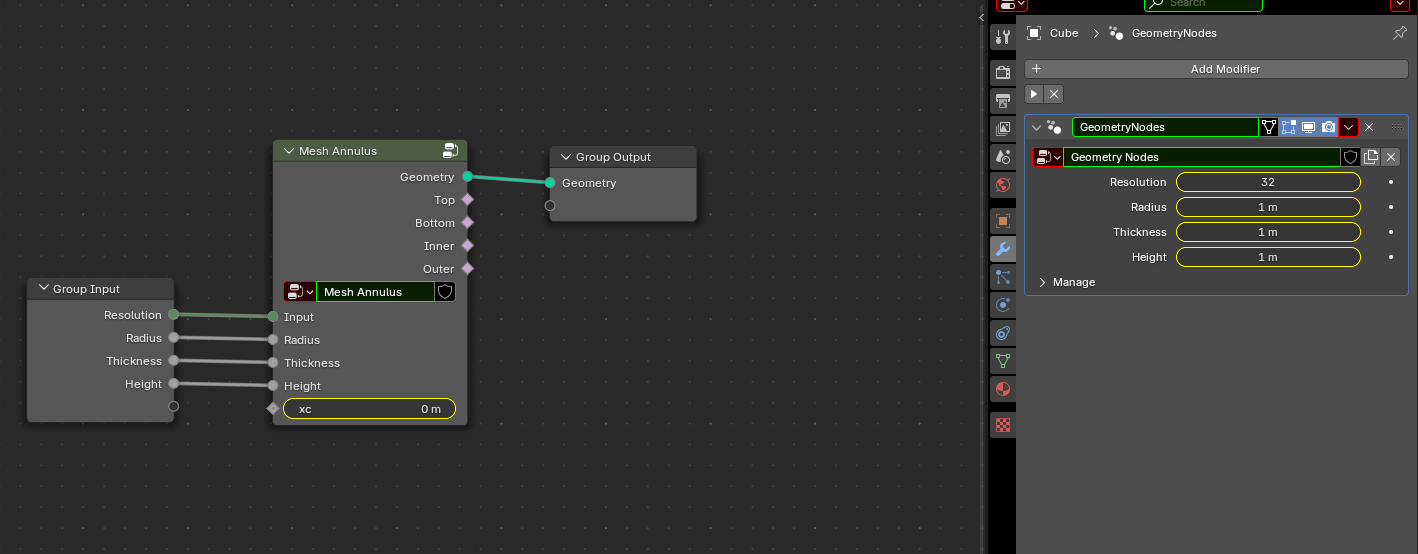The height and width of the screenshot is (554, 1418).
Task: Click the Height 1 m field in modifier
Action: (1268, 257)
